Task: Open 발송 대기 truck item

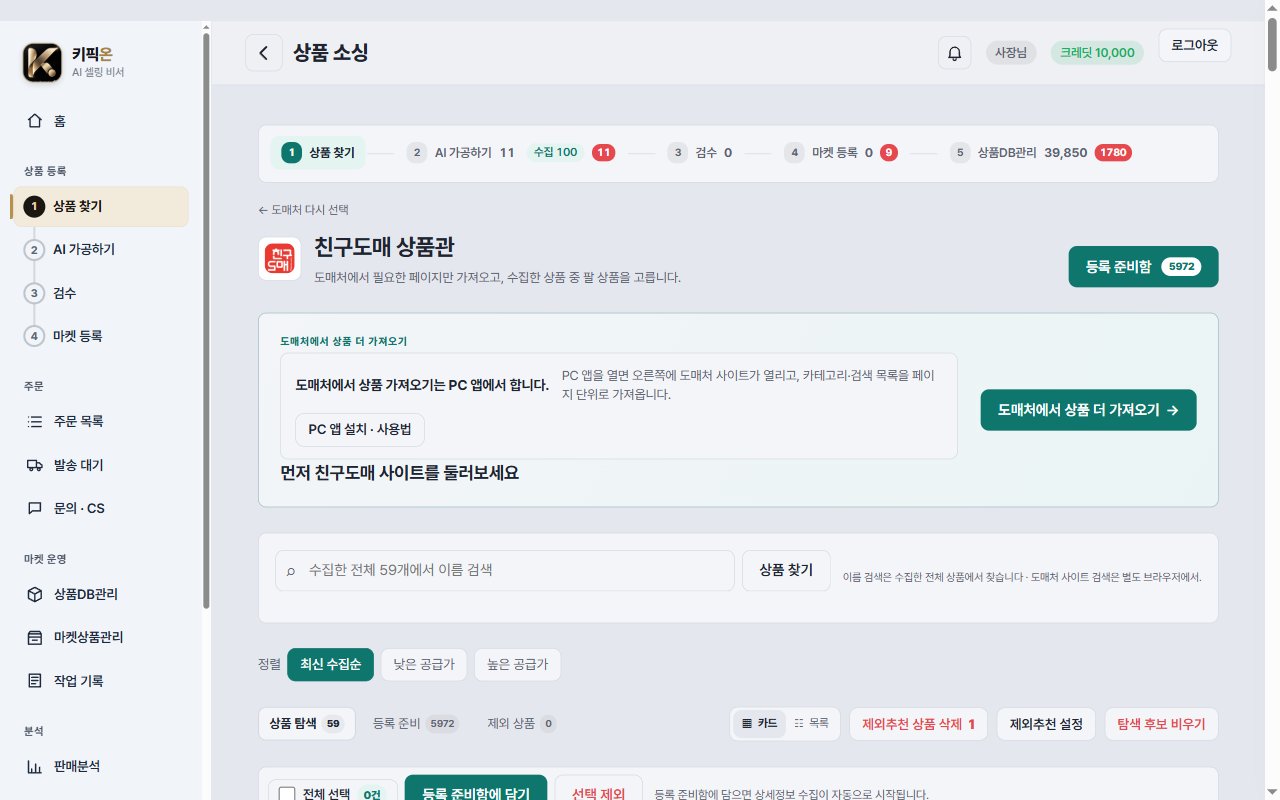Action: pyautogui.click(x=99, y=465)
